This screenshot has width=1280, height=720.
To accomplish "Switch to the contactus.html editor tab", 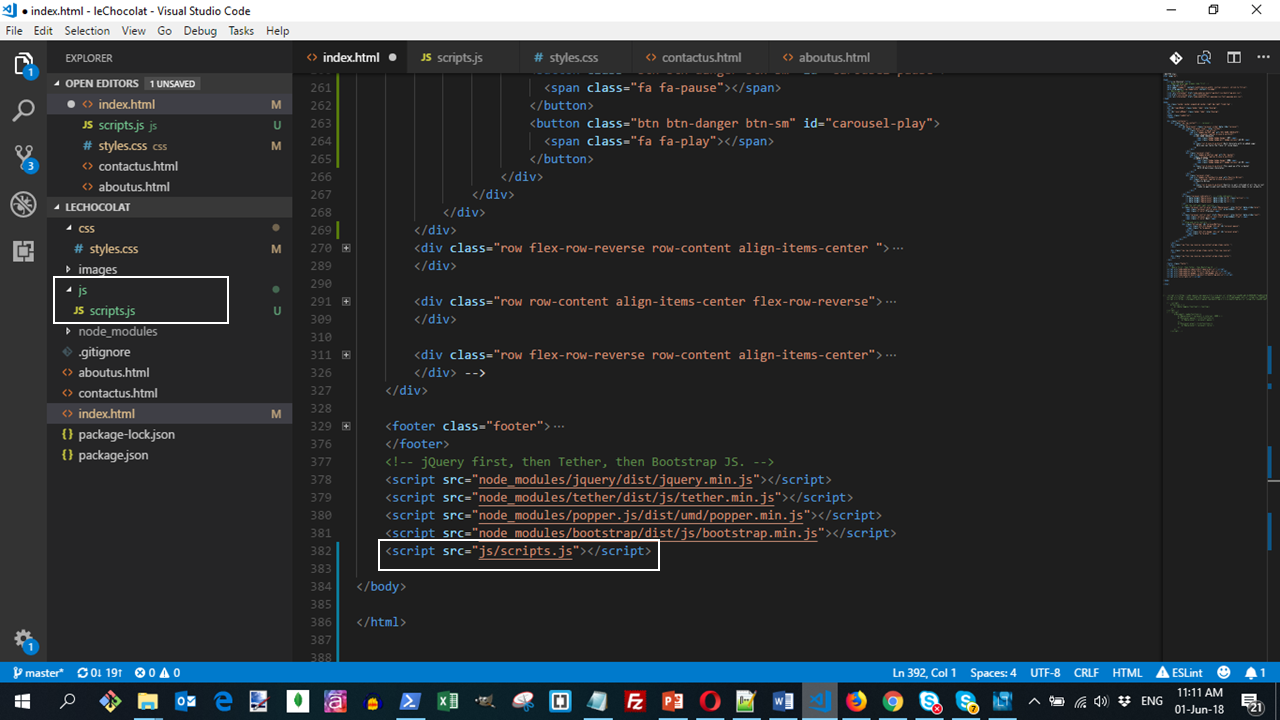I will point(701,57).
